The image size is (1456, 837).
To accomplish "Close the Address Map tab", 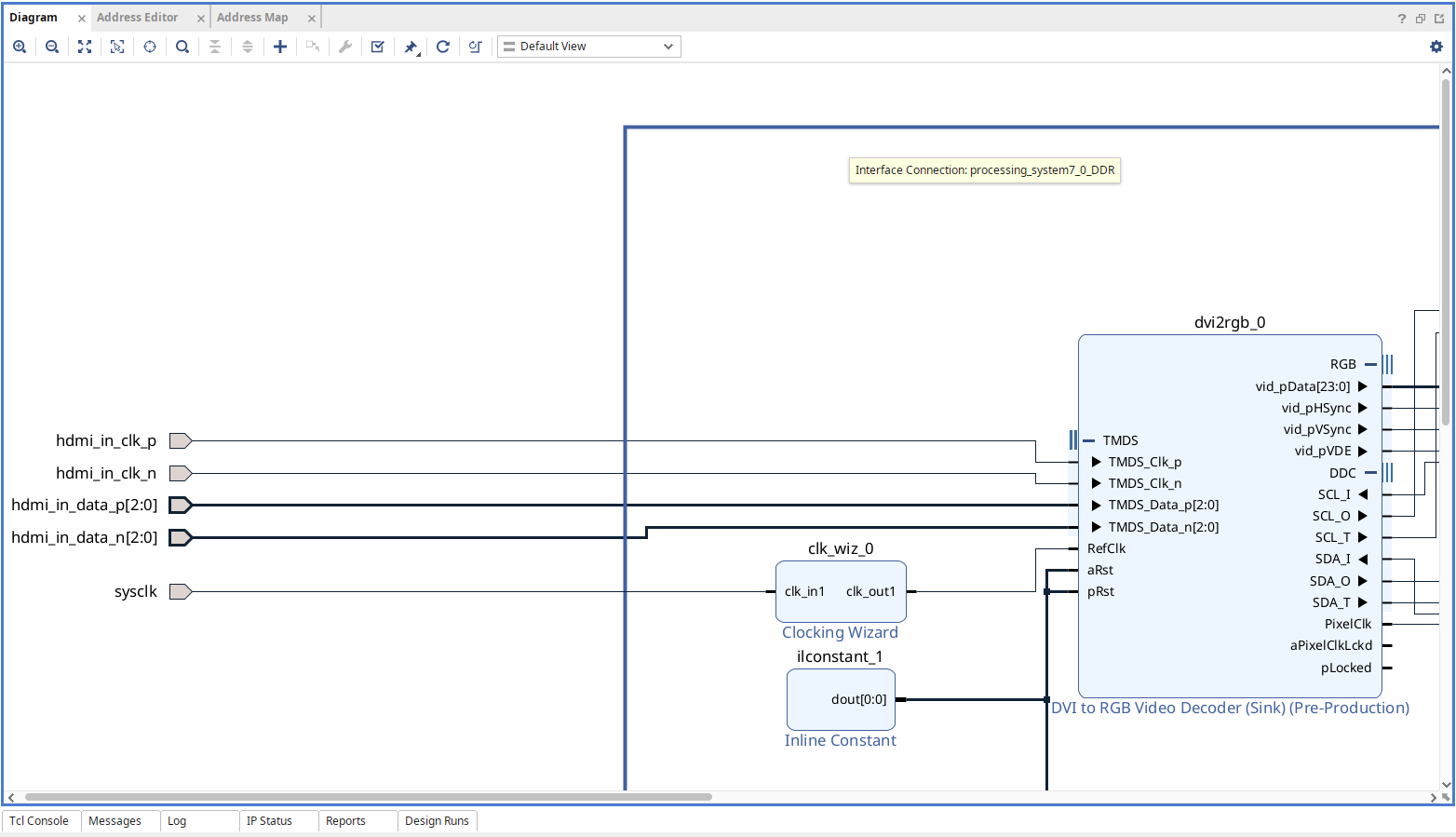I will click(x=312, y=19).
